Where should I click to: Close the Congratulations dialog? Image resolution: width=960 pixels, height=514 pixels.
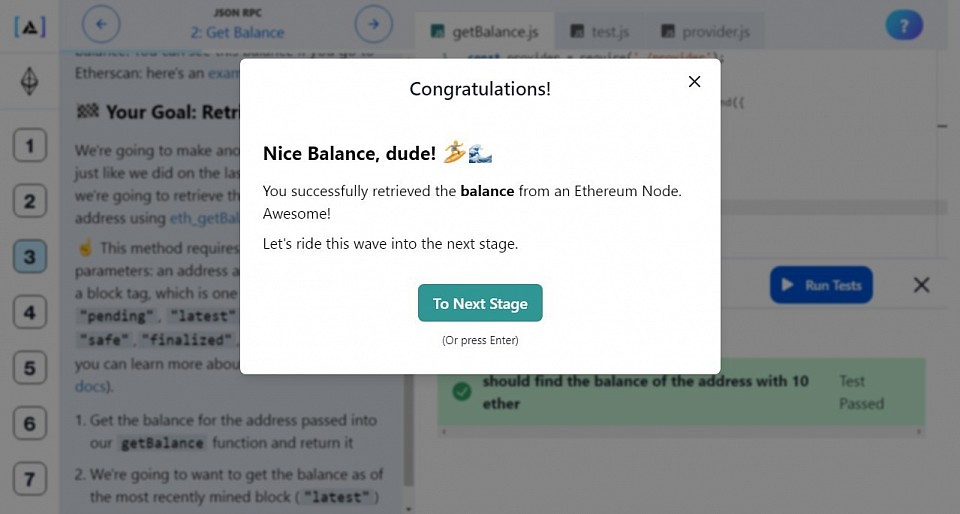click(x=694, y=81)
